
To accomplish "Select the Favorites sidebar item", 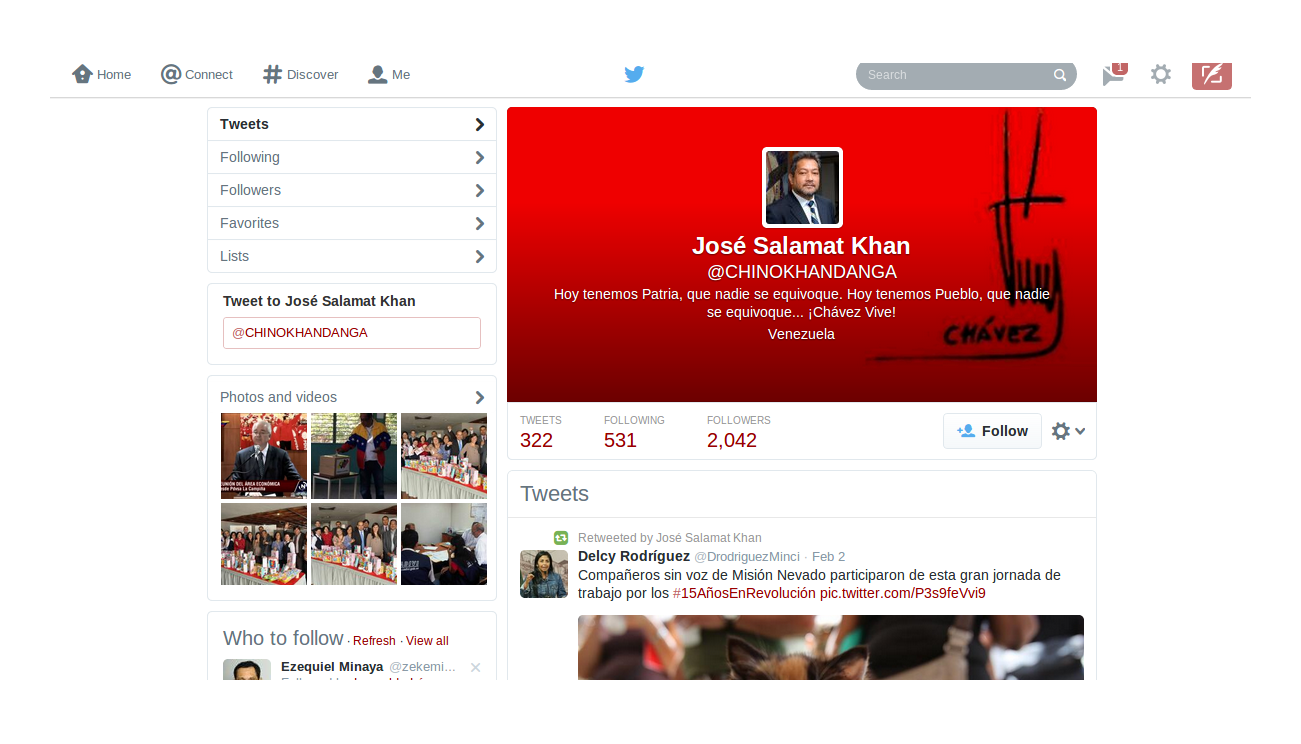I will [x=352, y=223].
